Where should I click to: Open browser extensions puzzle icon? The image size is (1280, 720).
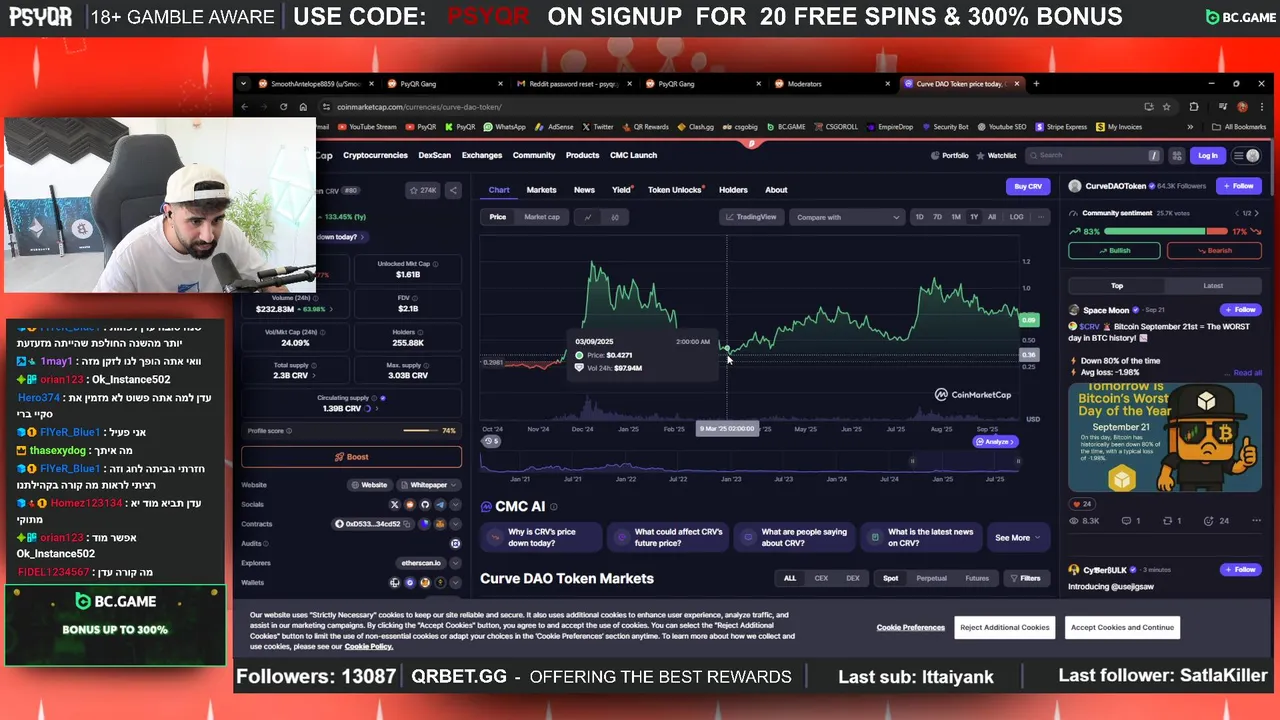click(x=1193, y=107)
